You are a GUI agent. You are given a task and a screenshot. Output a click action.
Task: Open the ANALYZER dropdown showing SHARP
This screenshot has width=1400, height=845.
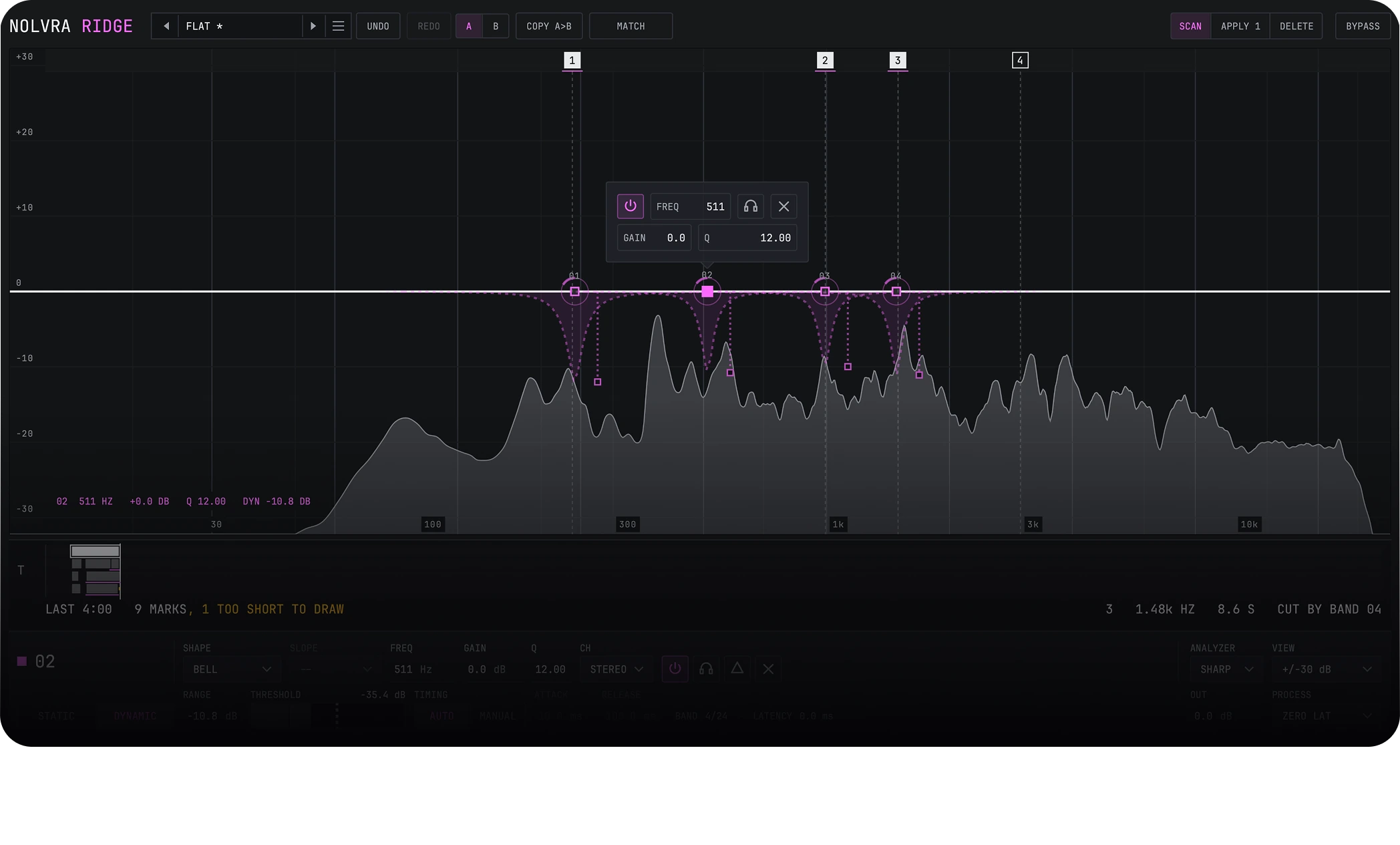pos(1226,669)
